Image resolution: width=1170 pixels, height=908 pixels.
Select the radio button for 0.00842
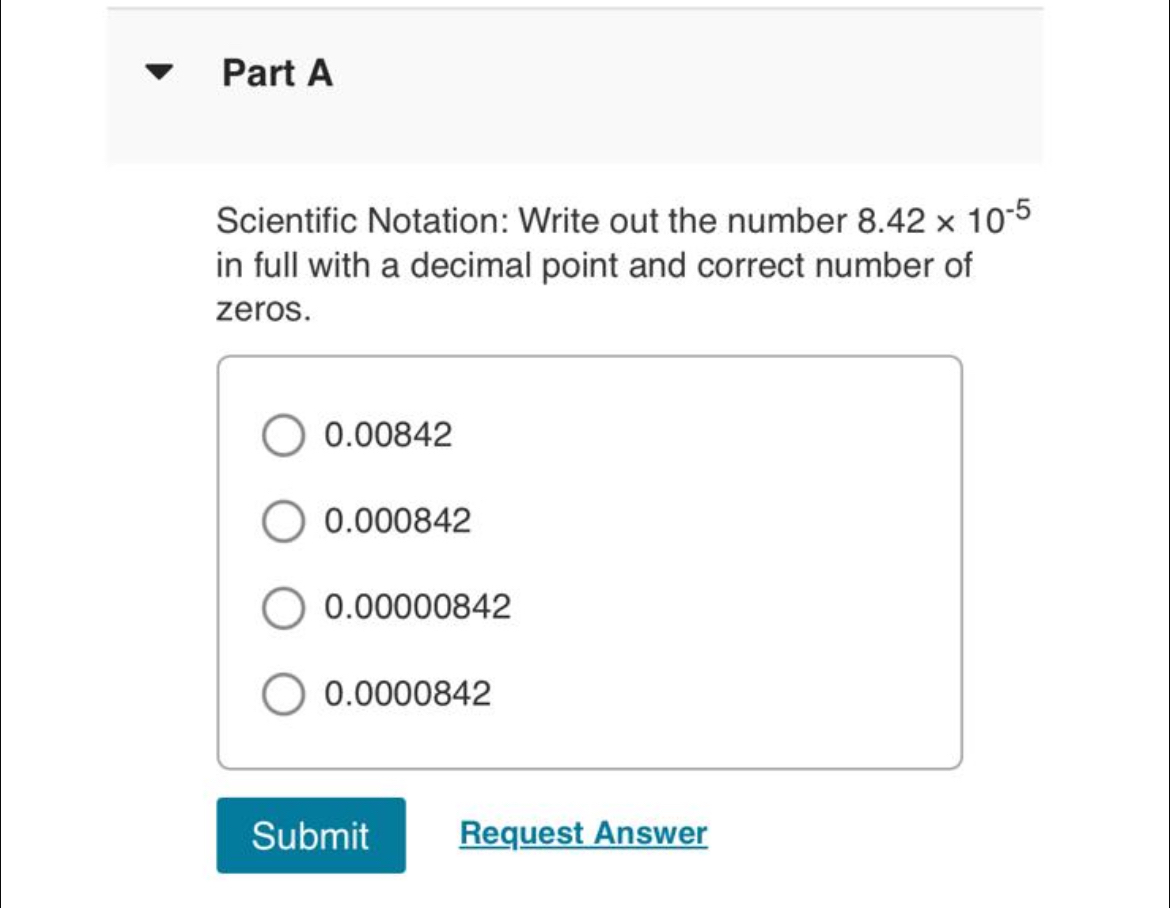point(283,434)
